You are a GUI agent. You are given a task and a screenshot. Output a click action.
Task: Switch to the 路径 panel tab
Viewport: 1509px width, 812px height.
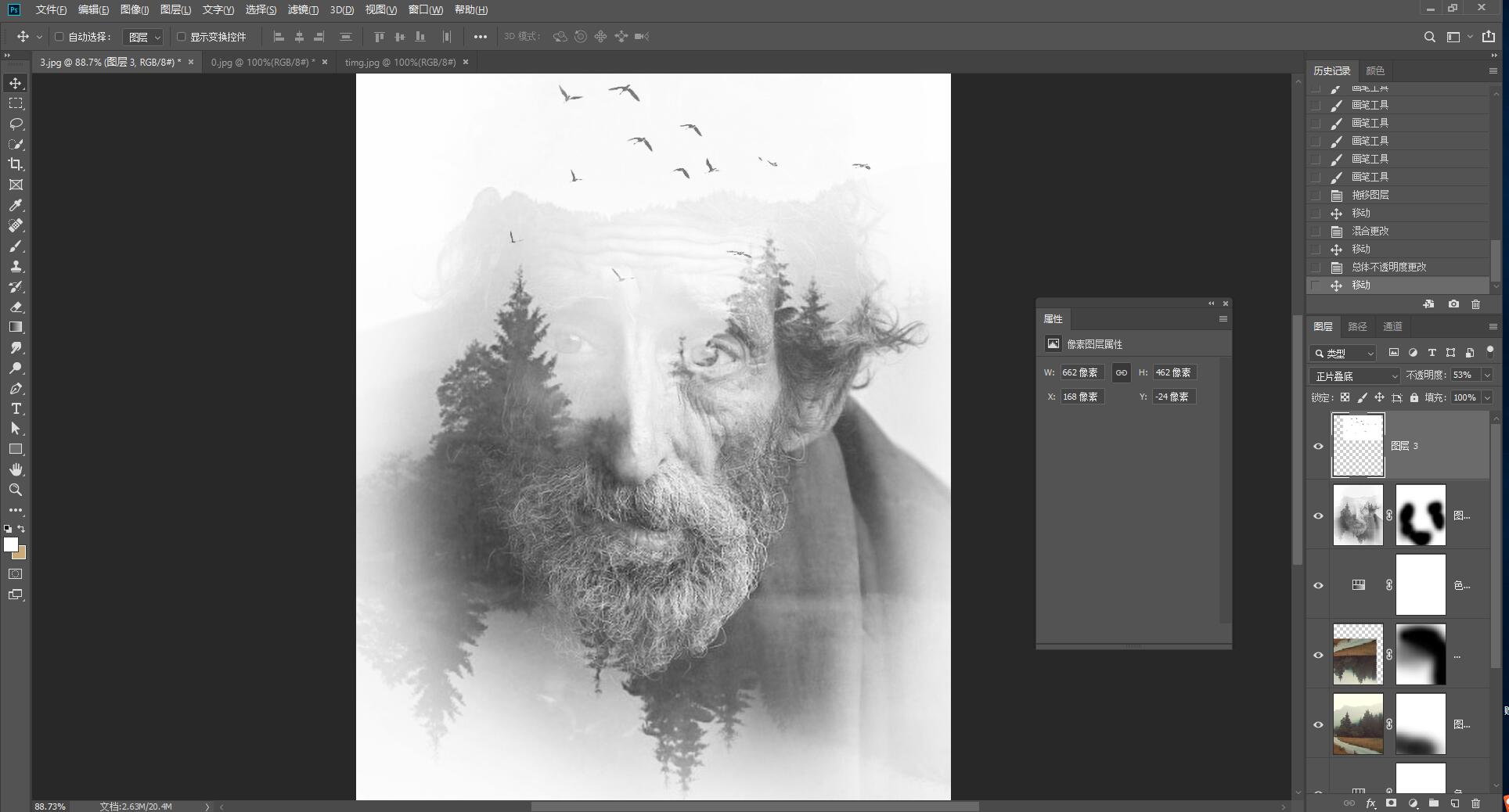pyautogui.click(x=1357, y=327)
